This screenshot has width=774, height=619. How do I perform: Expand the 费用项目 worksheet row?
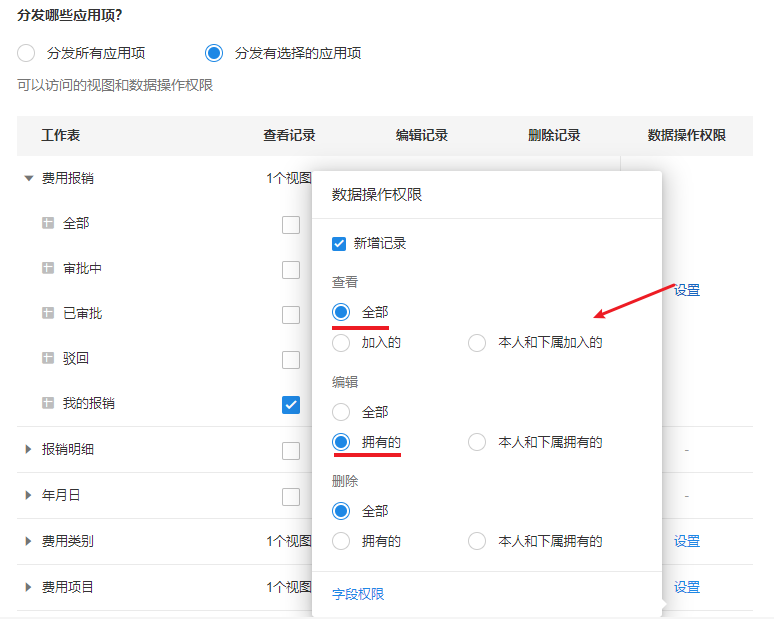click(x=29, y=587)
